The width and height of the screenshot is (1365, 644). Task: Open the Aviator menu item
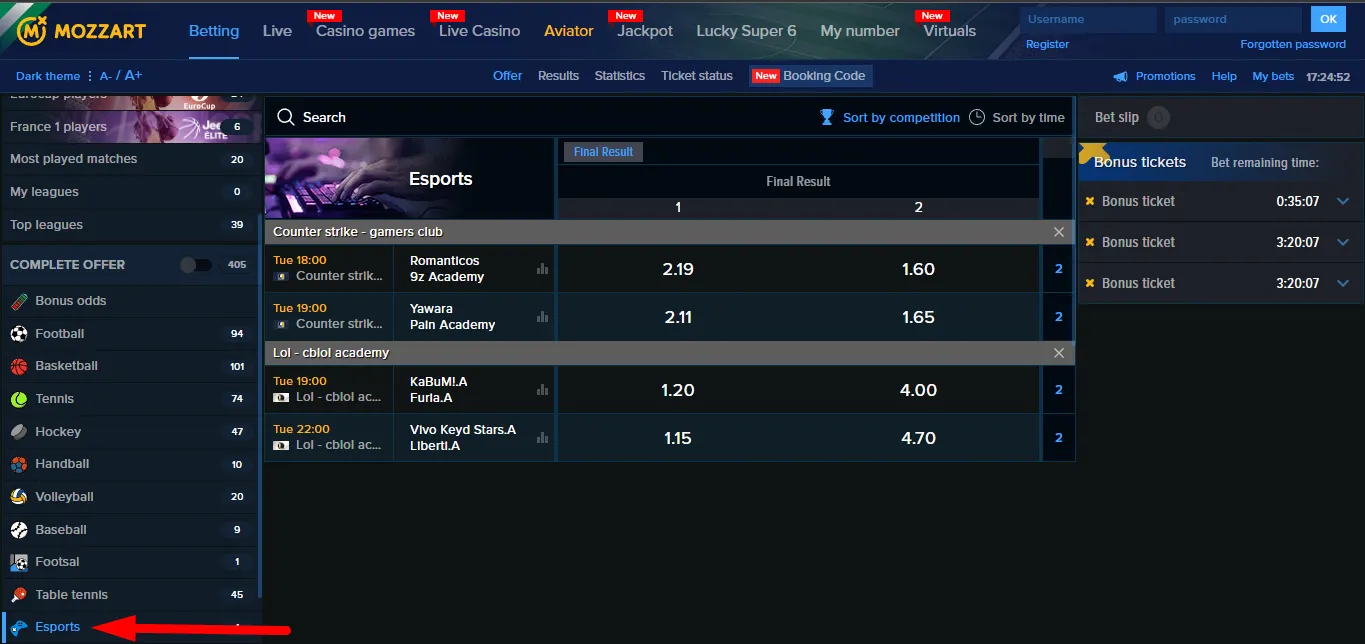568,31
